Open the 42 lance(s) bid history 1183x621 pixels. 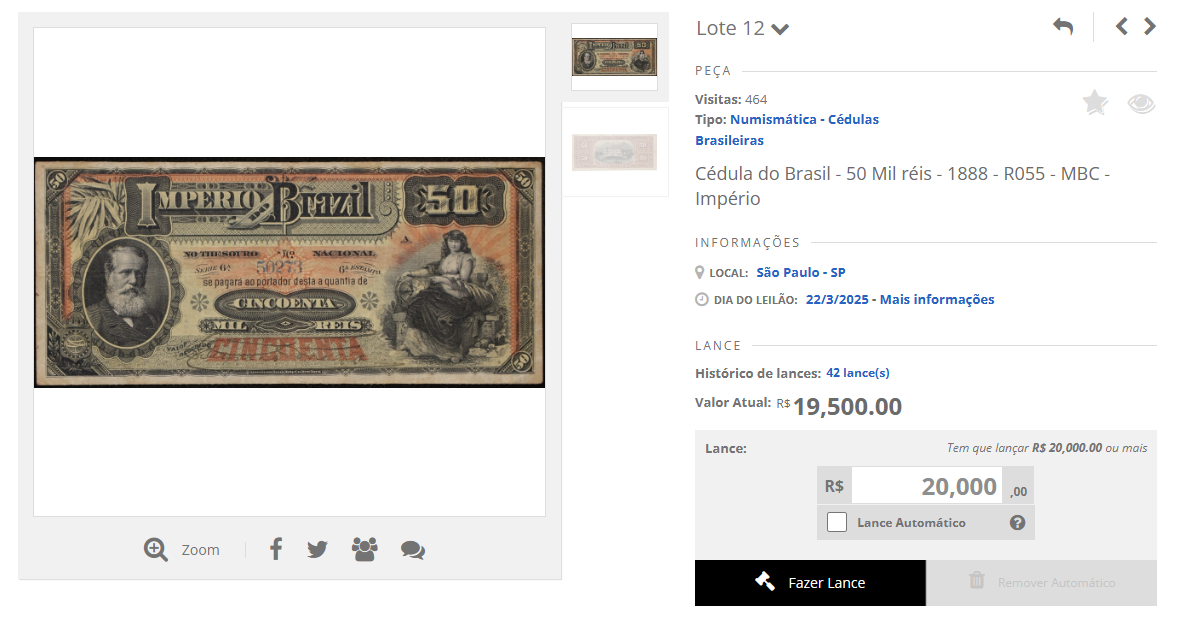(x=858, y=373)
